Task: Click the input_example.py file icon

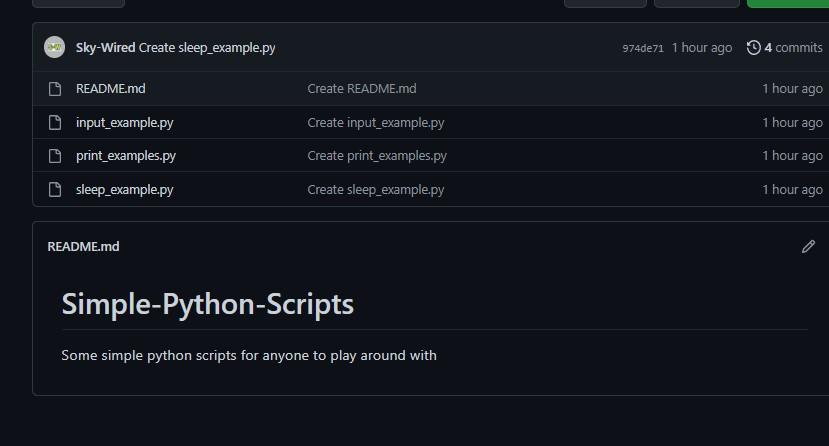Action: click(x=56, y=123)
